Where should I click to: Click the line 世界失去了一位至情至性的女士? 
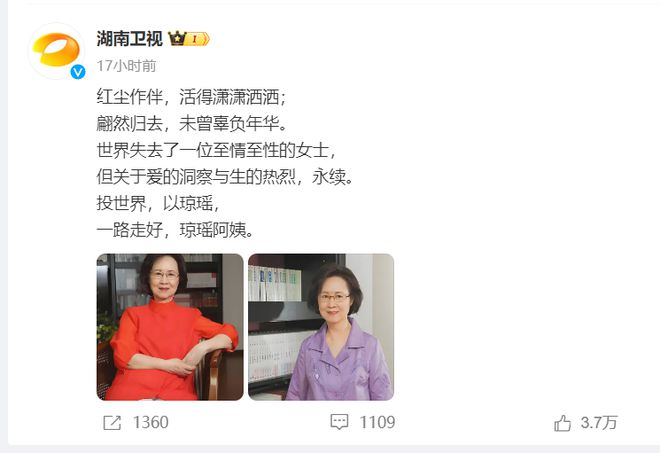click(217, 150)
